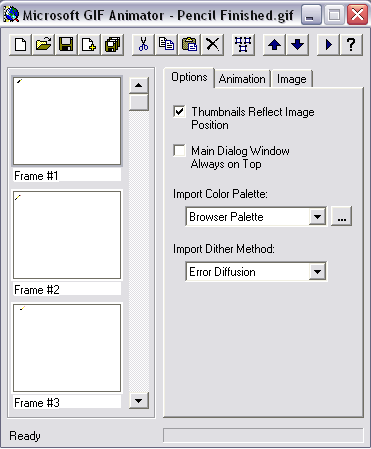Uncheck Thumbnails Reflect Image Position
Screen dimensions: 371x449
pos(179,111)
